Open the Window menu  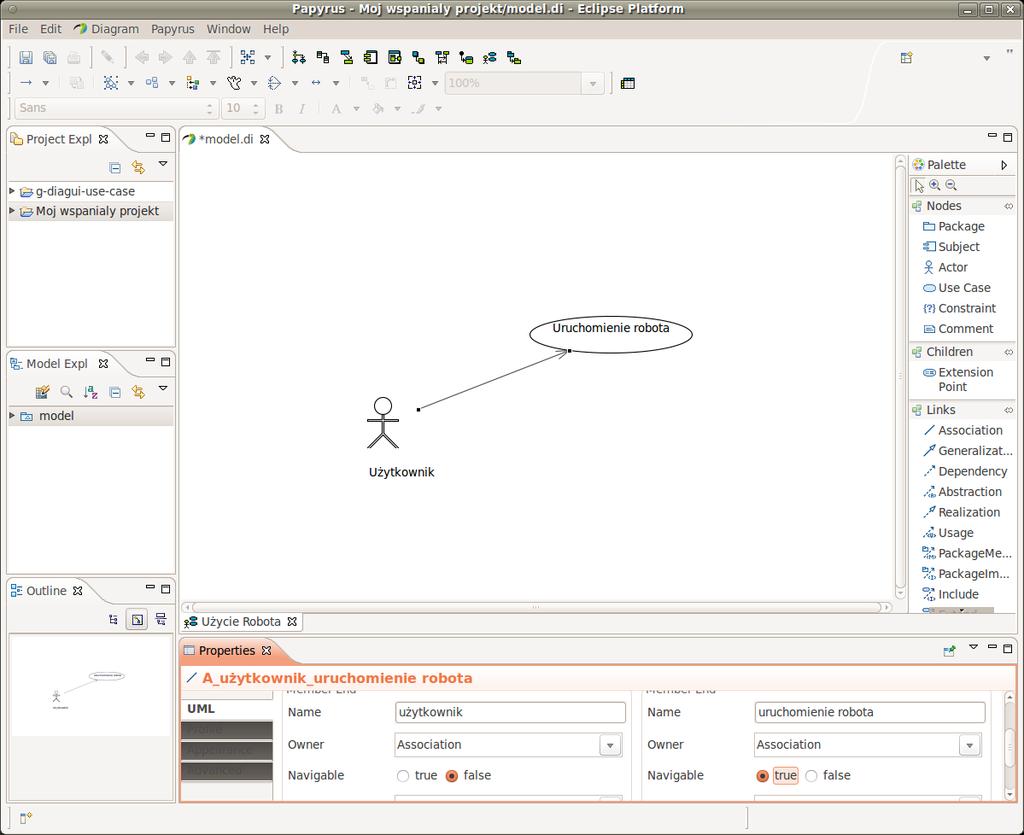point(229,29)
